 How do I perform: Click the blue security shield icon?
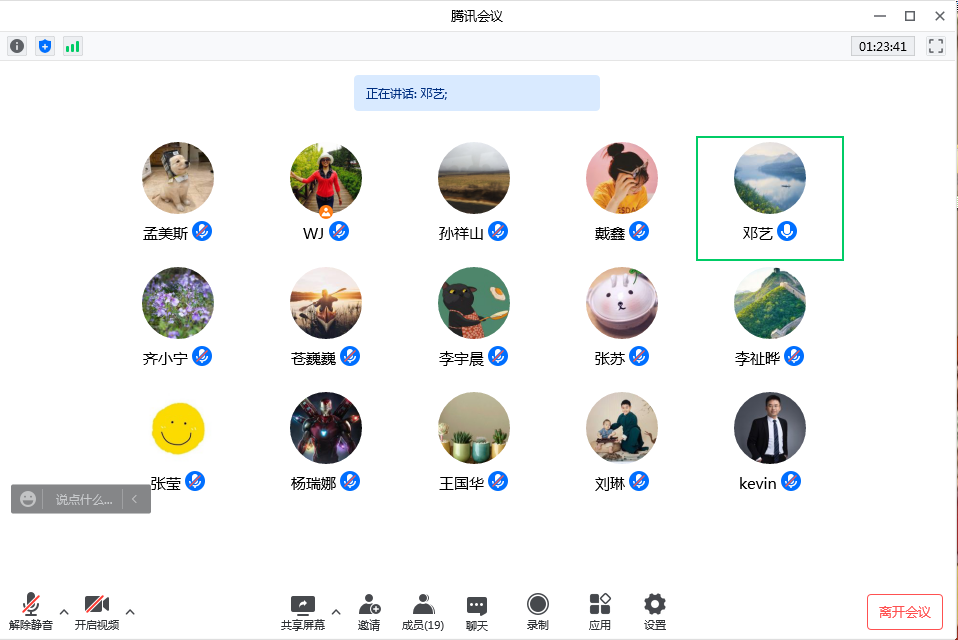44,46
